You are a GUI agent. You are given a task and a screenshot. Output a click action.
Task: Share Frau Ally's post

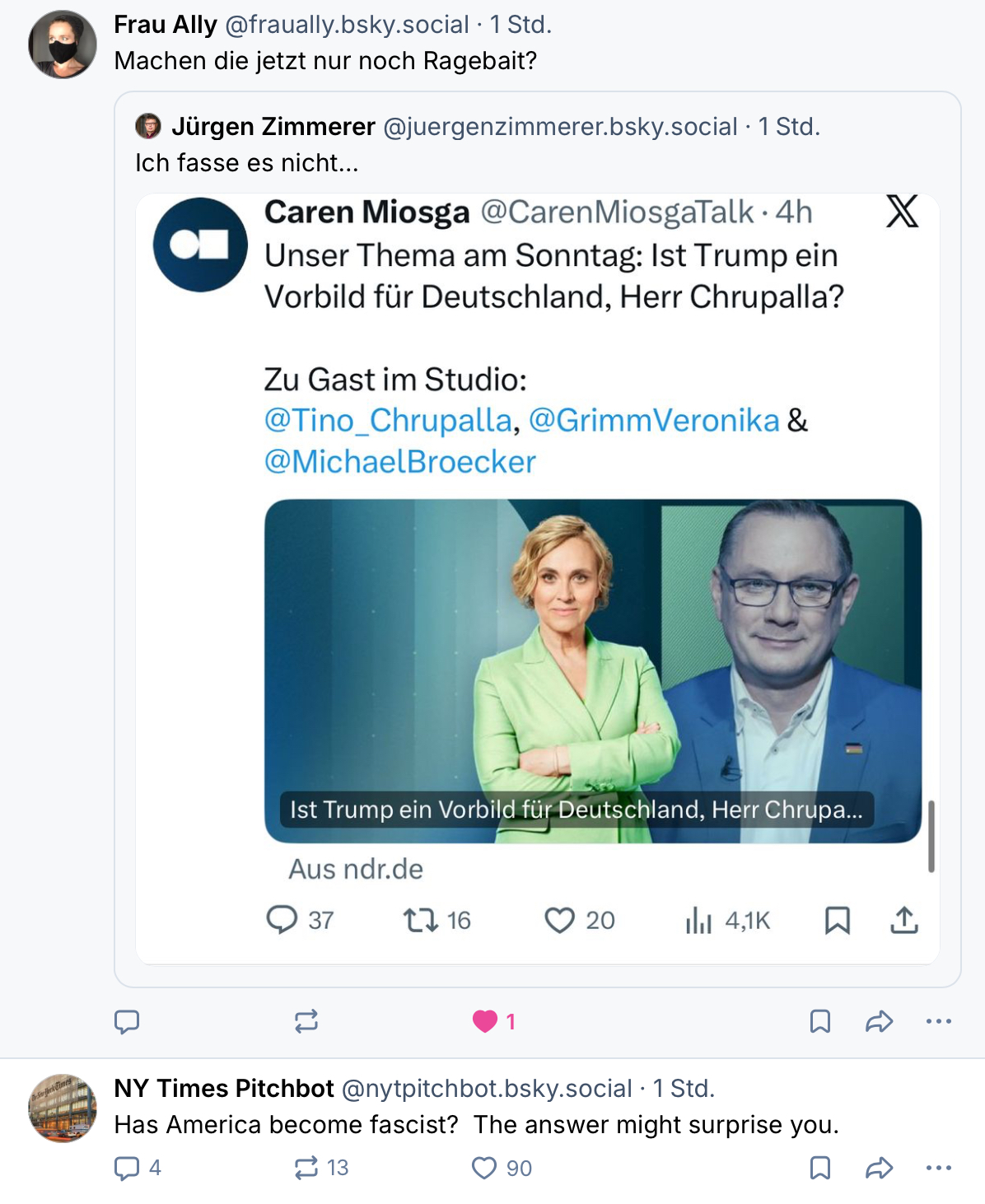coord(880,1022)
